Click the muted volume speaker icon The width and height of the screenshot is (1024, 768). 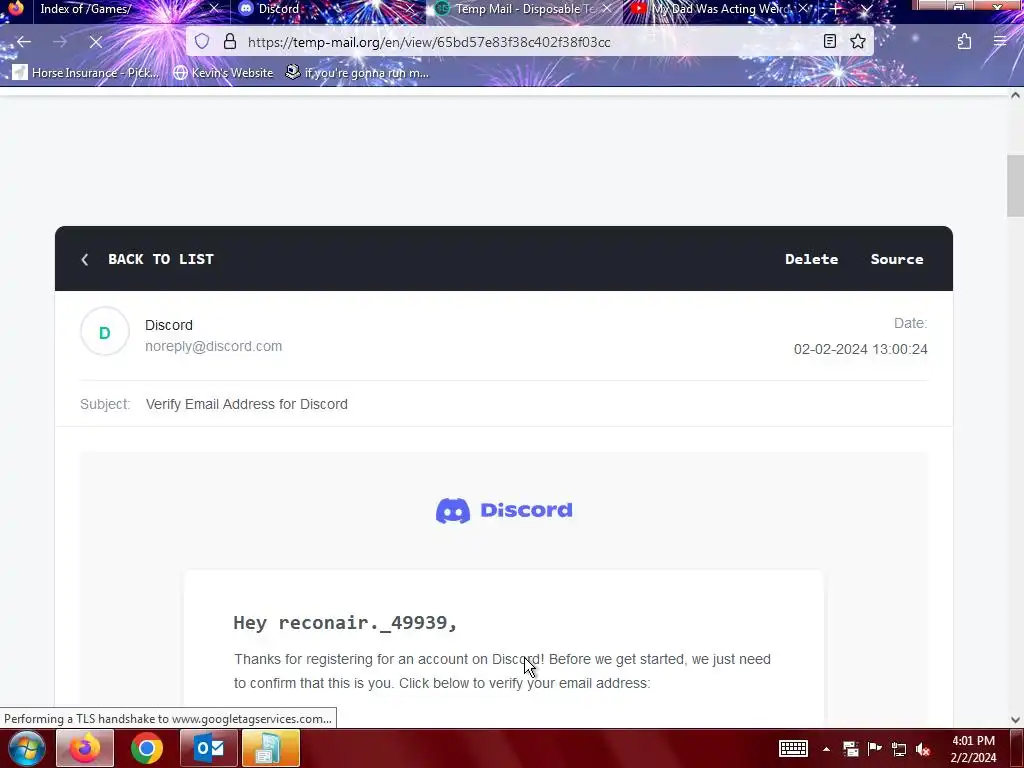coord(923,749)
